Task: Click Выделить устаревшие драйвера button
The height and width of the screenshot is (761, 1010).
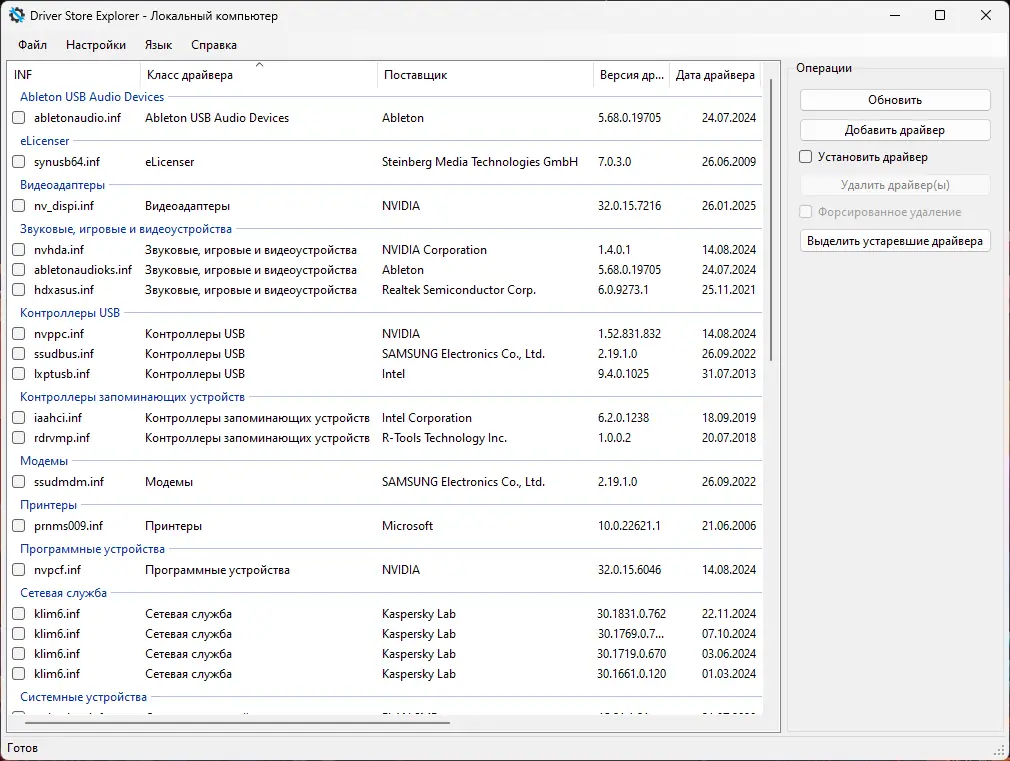Action: (895, 241)
